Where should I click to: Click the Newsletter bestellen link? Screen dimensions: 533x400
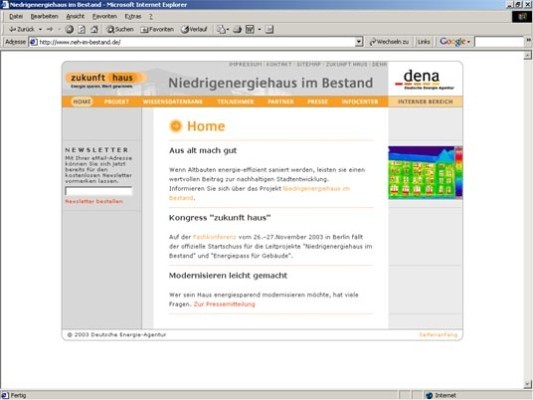[x=94, y=202]
